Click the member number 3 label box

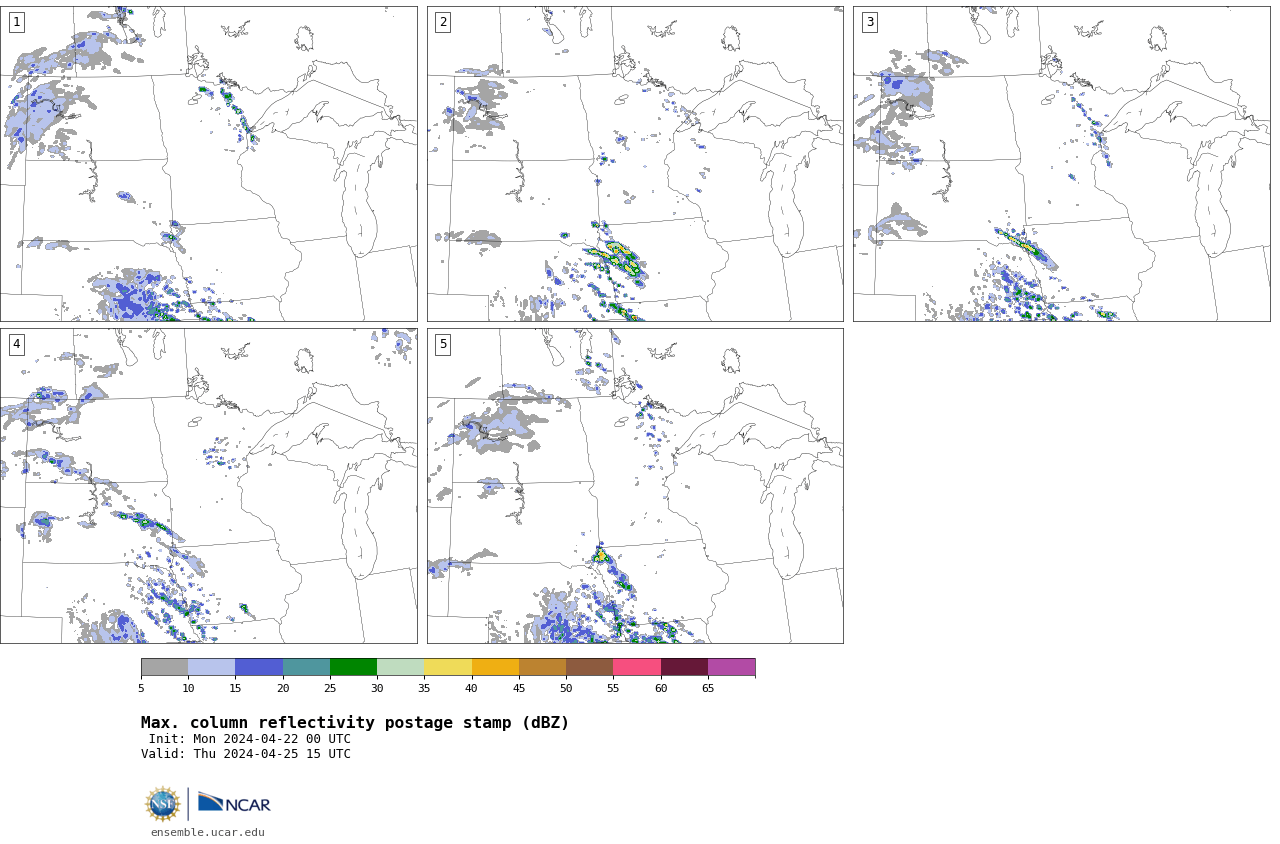[869, 22]
